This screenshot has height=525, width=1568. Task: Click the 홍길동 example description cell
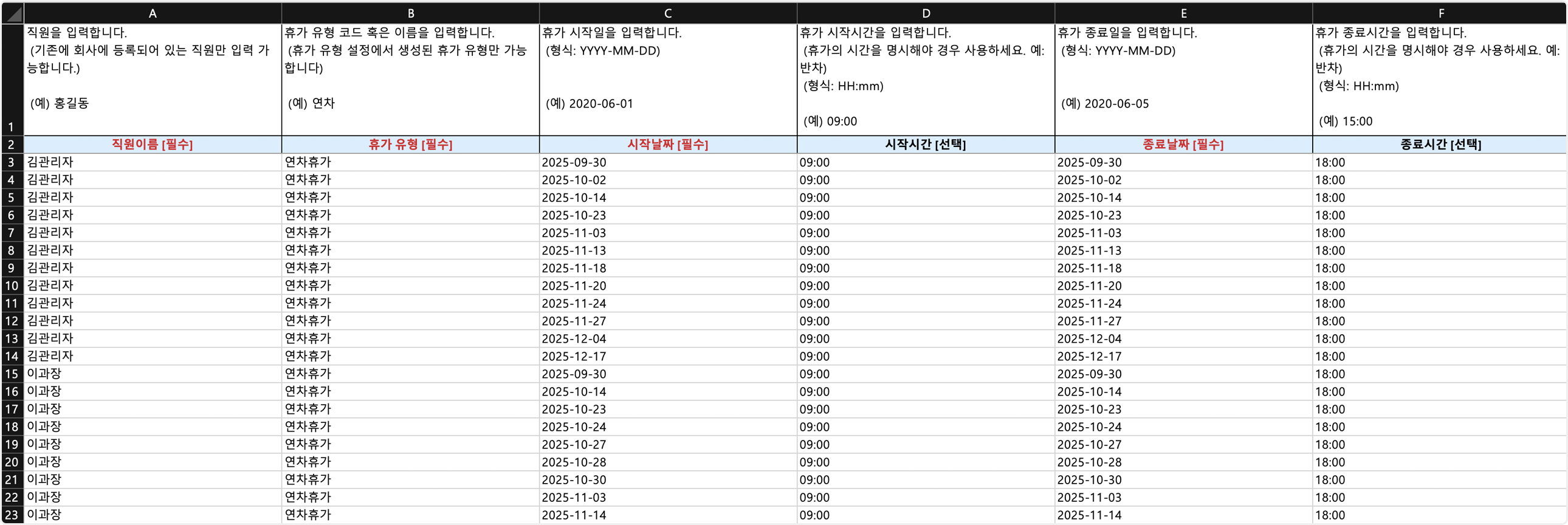point(152,79)
